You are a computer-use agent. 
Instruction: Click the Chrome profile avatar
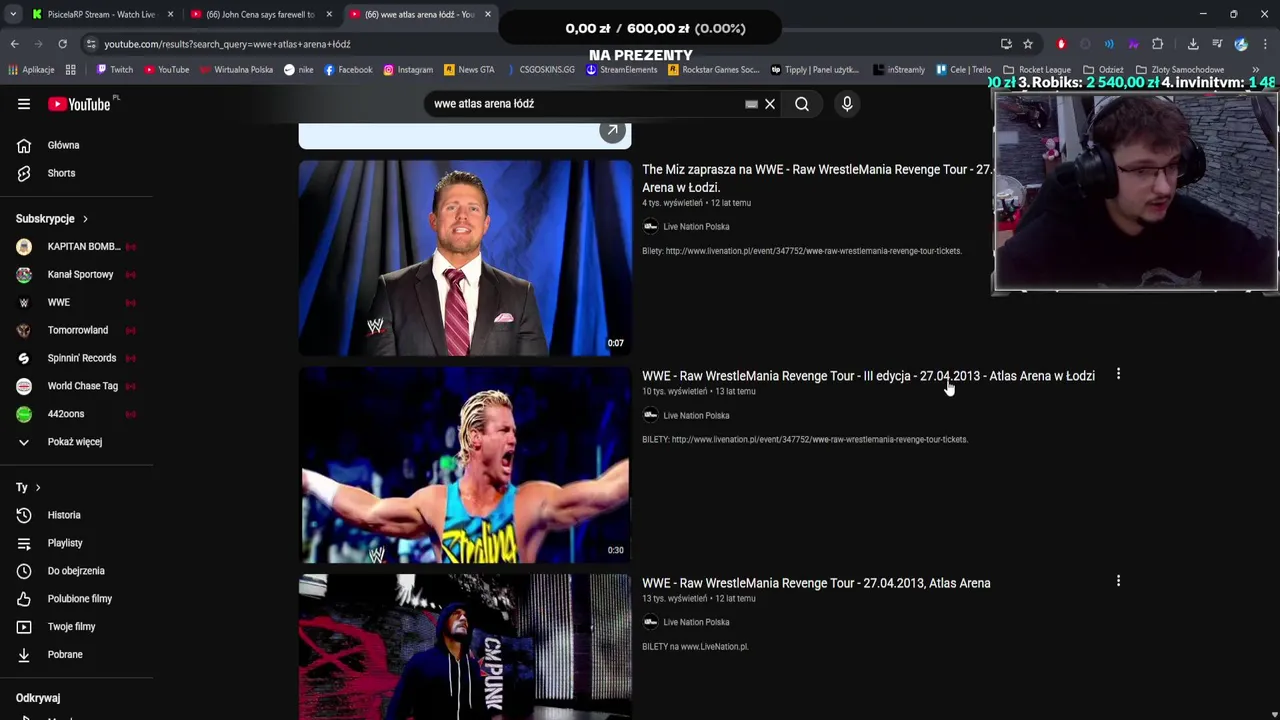(1241, 44)
